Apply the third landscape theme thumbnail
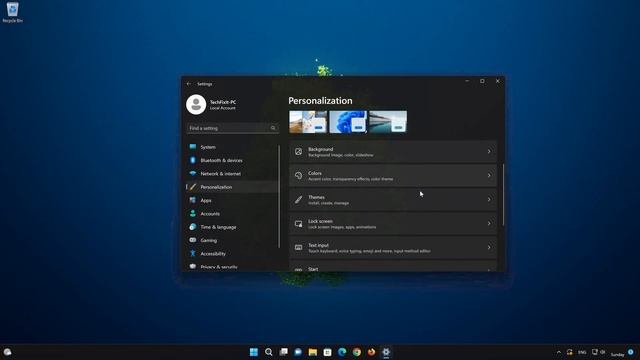Screen dimensions: 640x360 [x=388, y=122]
